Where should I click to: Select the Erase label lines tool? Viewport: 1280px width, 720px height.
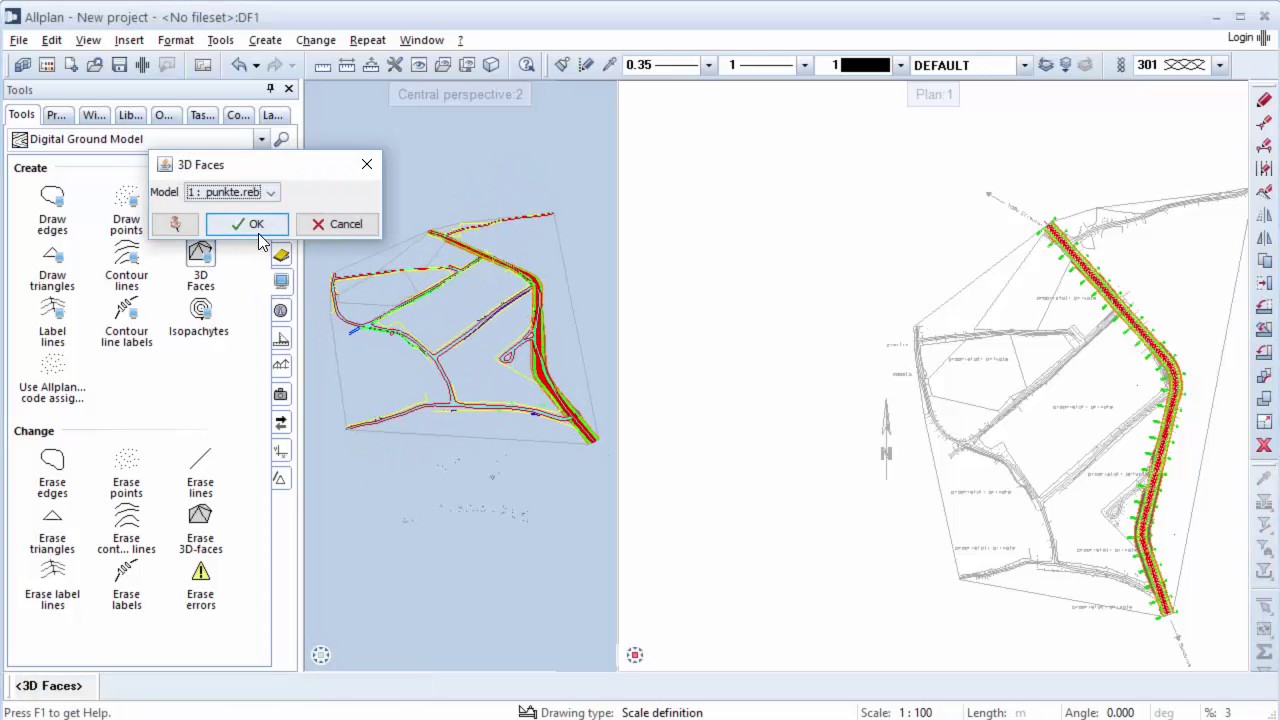(52, 585)
